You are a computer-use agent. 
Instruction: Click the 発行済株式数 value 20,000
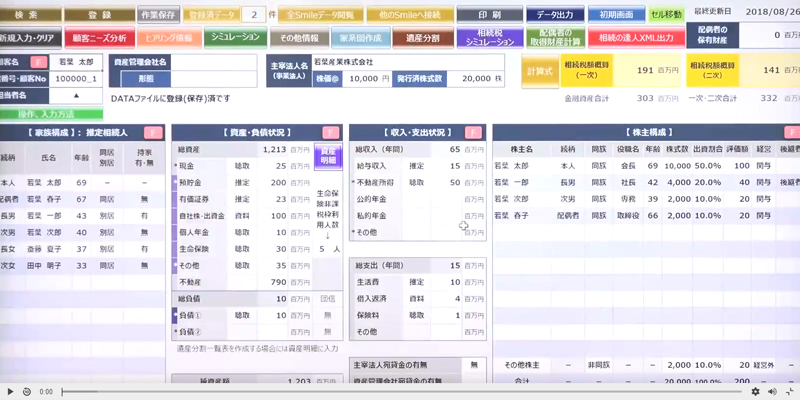point(476,79)
